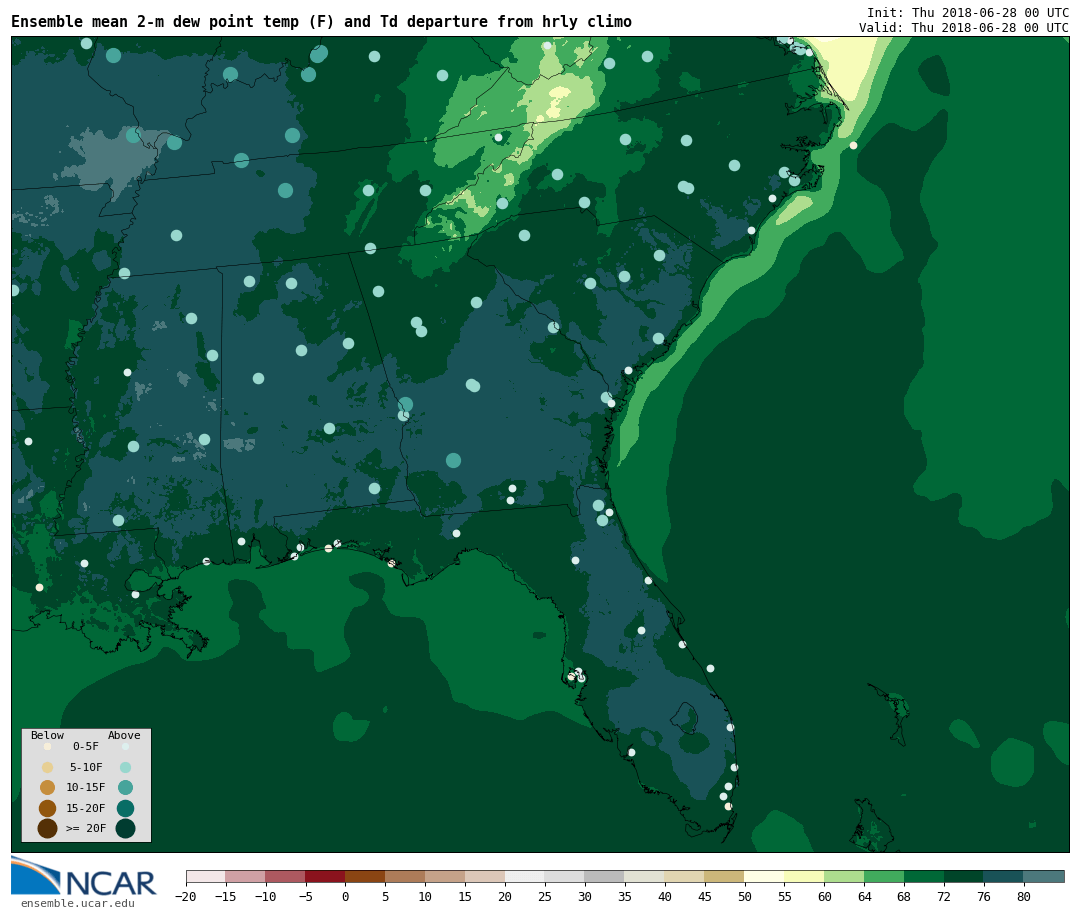Click the NCAR logo
The image size is (1080, 915).
(84, 876)
